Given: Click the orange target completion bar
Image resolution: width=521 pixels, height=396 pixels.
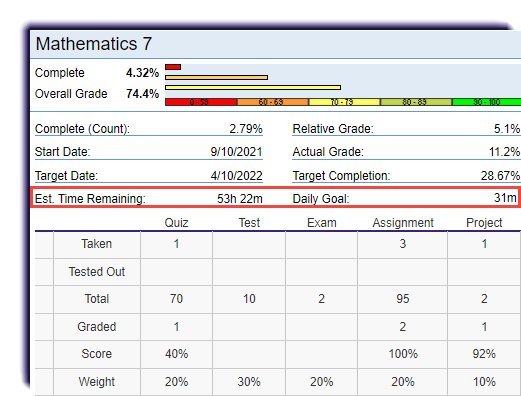Looking at the screenshot, I should [216, 77].
